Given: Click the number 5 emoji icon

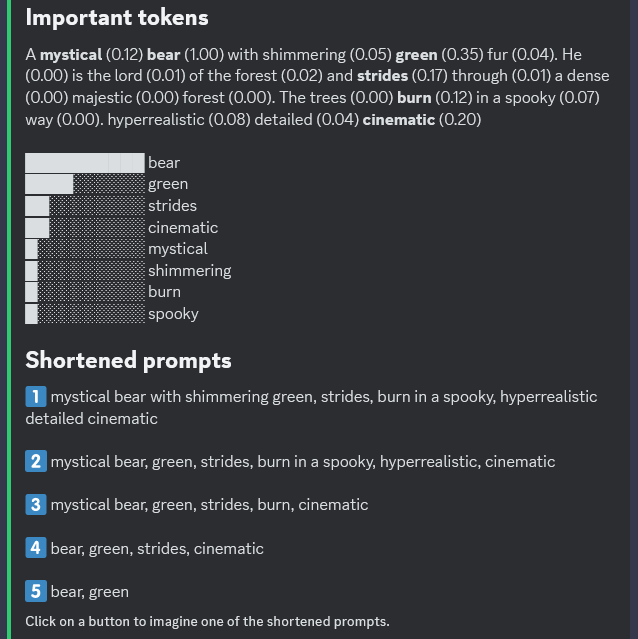Looking at the screenshot, I should (x=35, y=592).
